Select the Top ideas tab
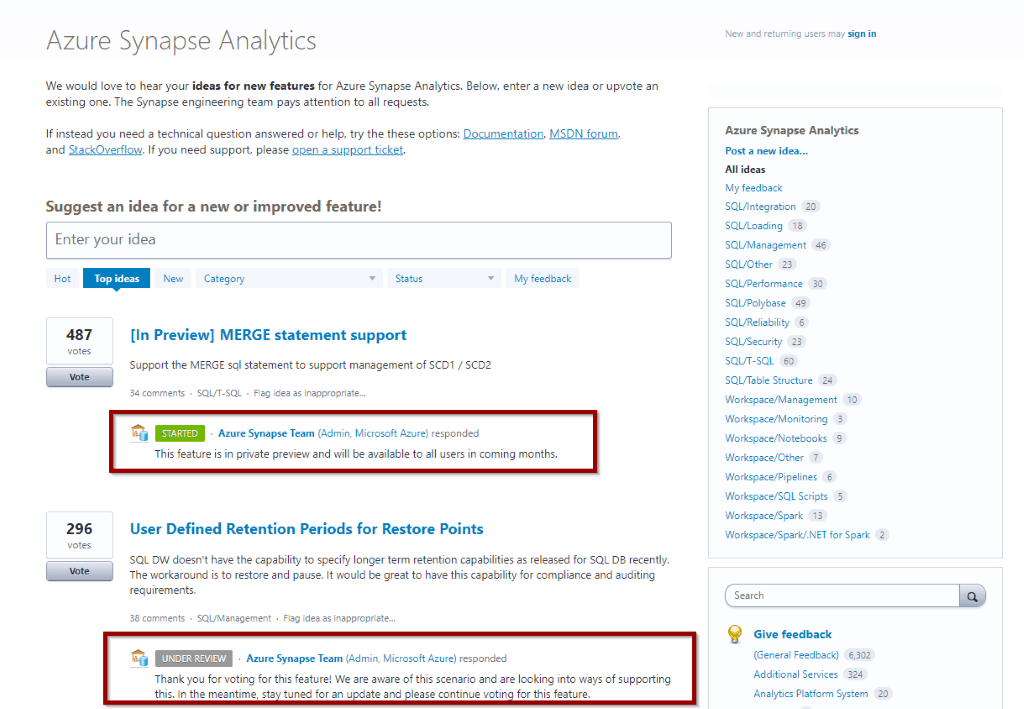The image size is (1024, 709). (116, 279)
